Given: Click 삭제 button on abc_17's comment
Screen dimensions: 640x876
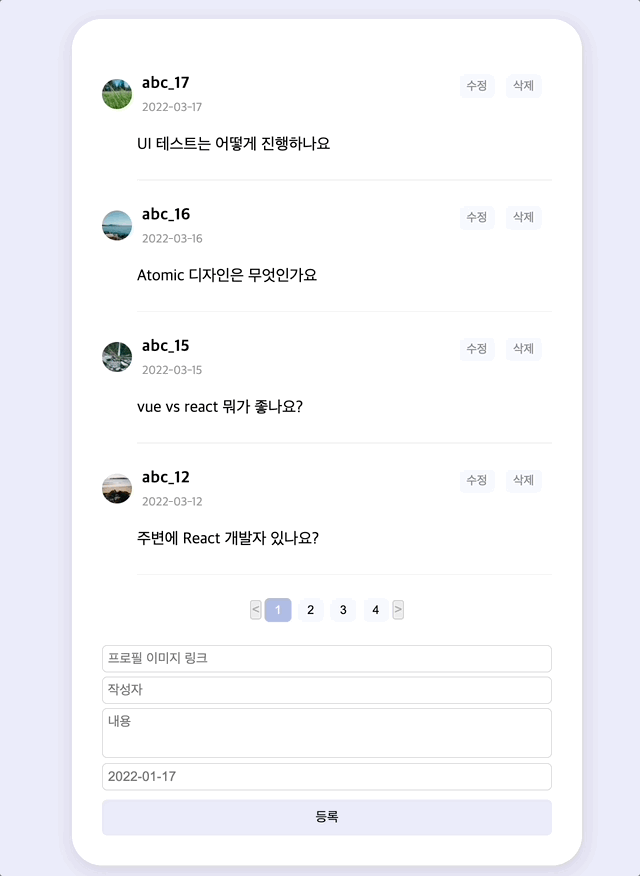Looking at the screenshot, I should tap(523, 86).
